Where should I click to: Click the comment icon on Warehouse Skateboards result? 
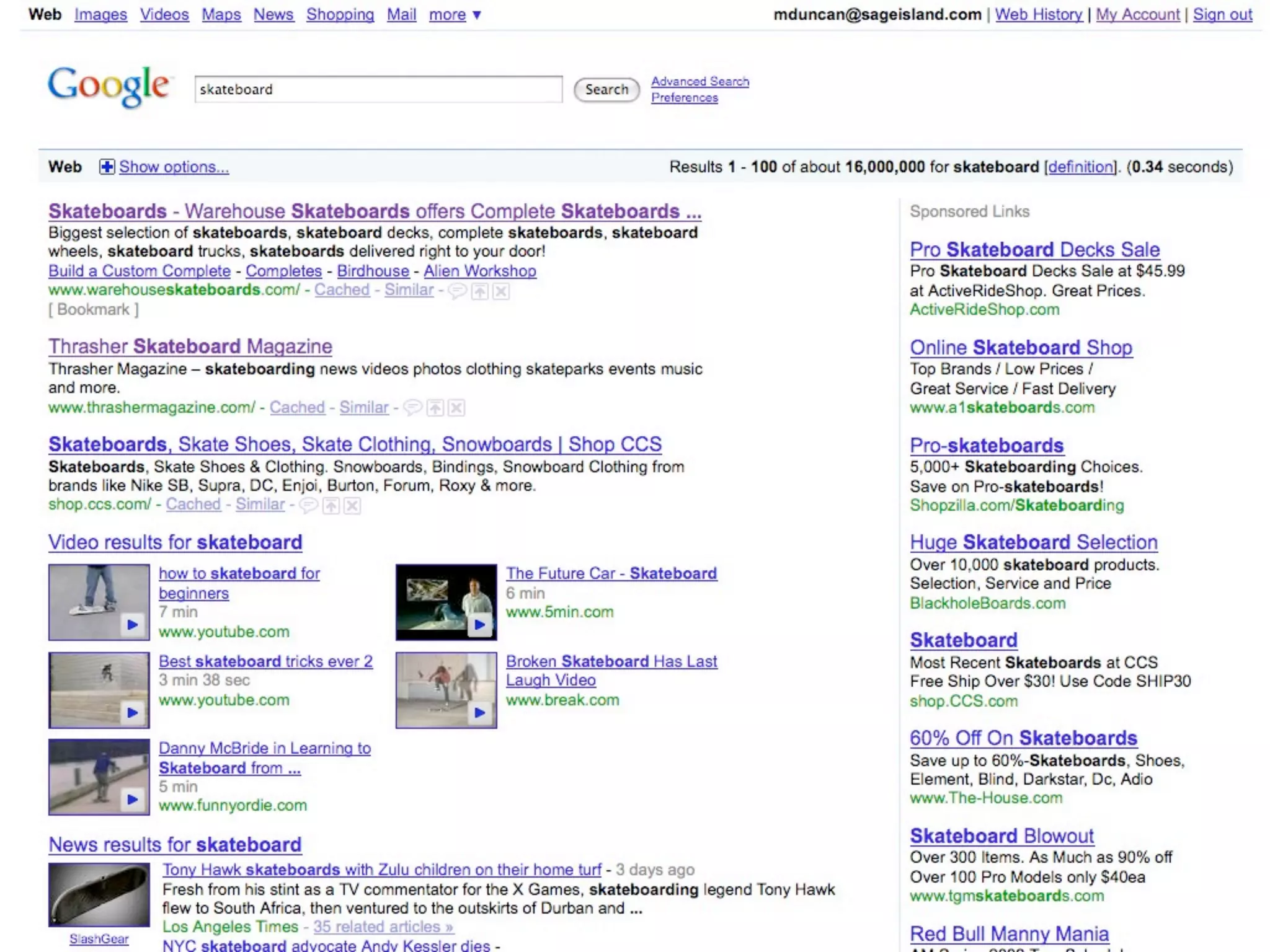tap(457, 291)
